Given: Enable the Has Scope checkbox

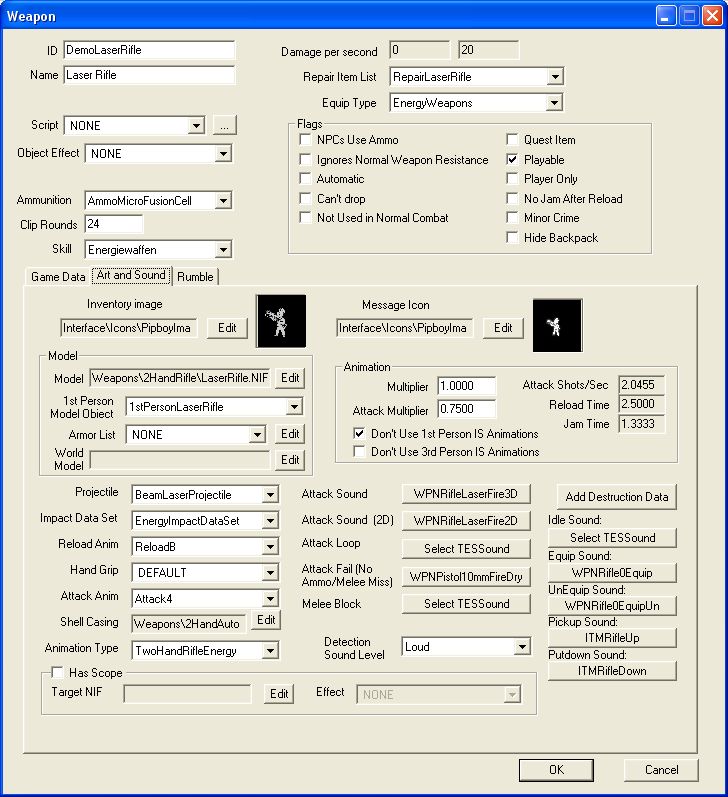Looking at the screenshot, I should 57,672.
